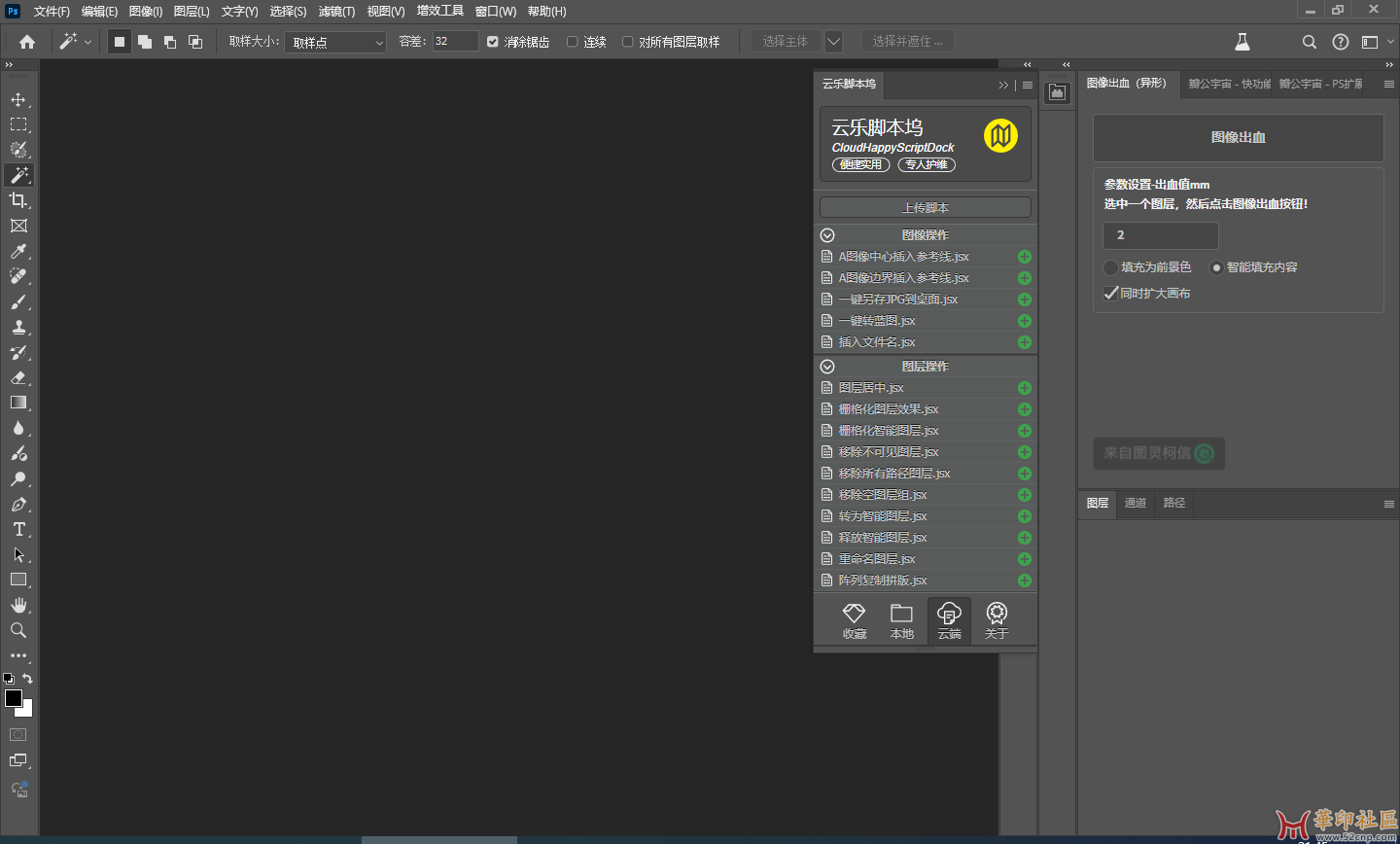Image resolution: width=1400 pixels, height=844 pixels.
Task: Open the 文件(F) menu
Action: click(52, 12)
